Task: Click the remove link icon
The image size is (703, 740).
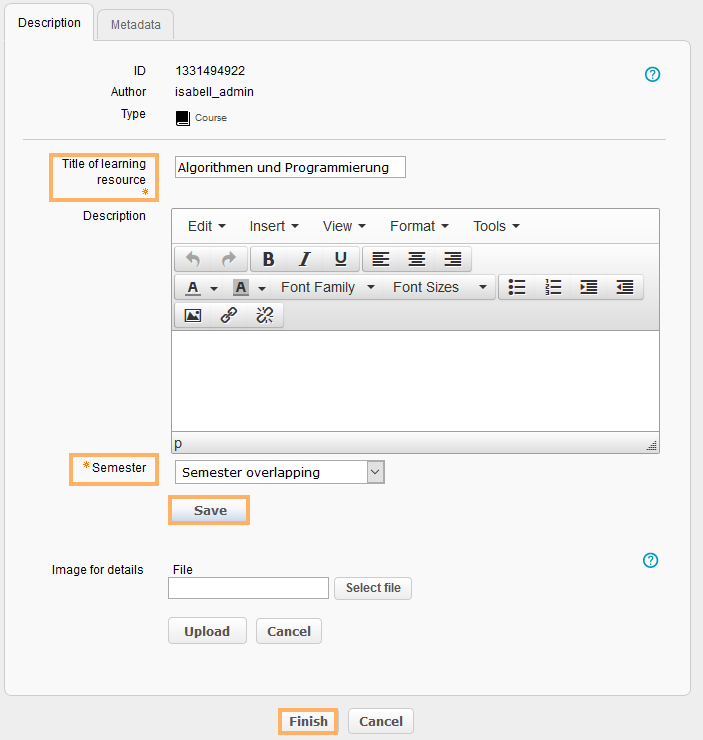Action: point(265,315)
